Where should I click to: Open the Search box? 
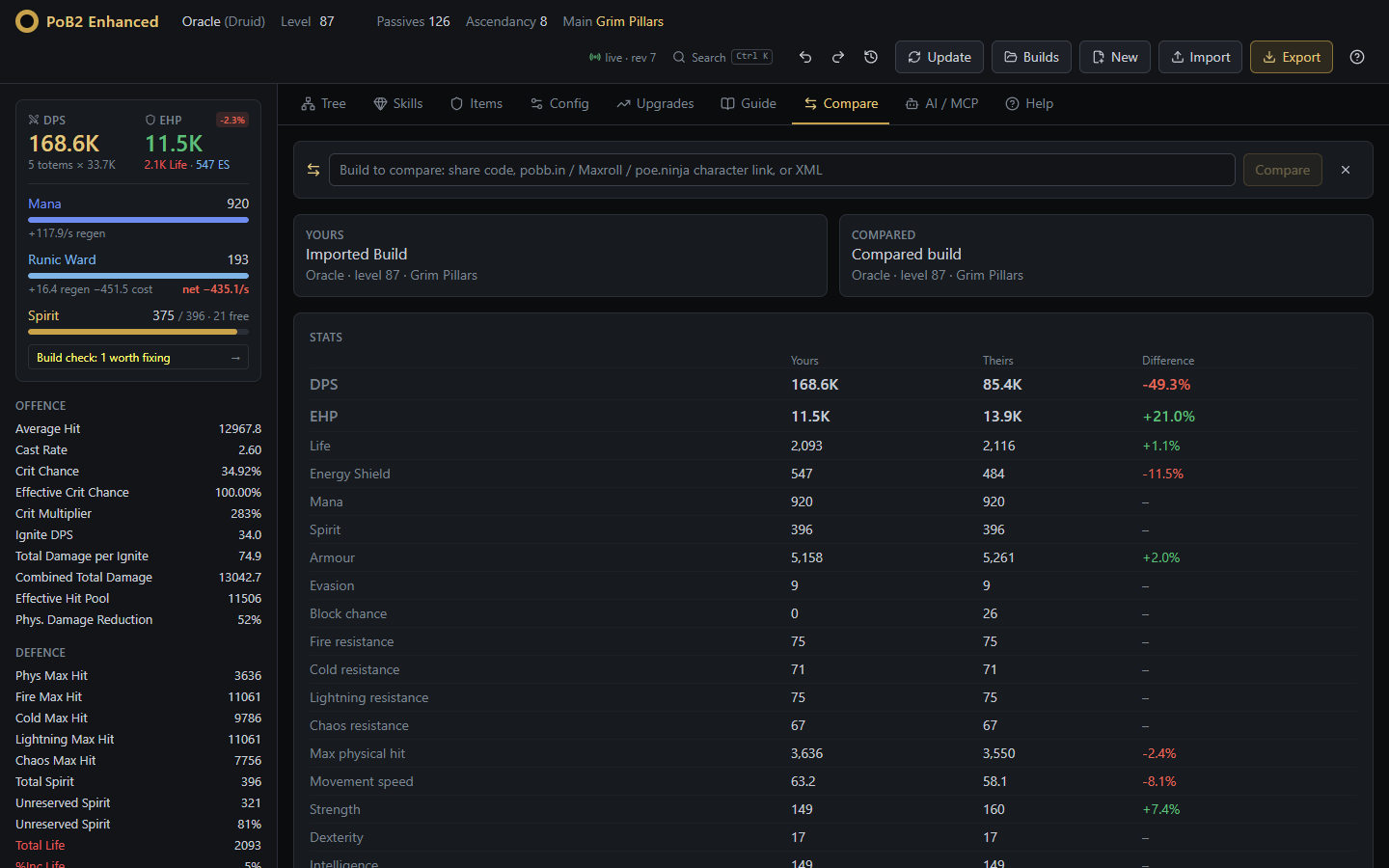click(722, 57)
